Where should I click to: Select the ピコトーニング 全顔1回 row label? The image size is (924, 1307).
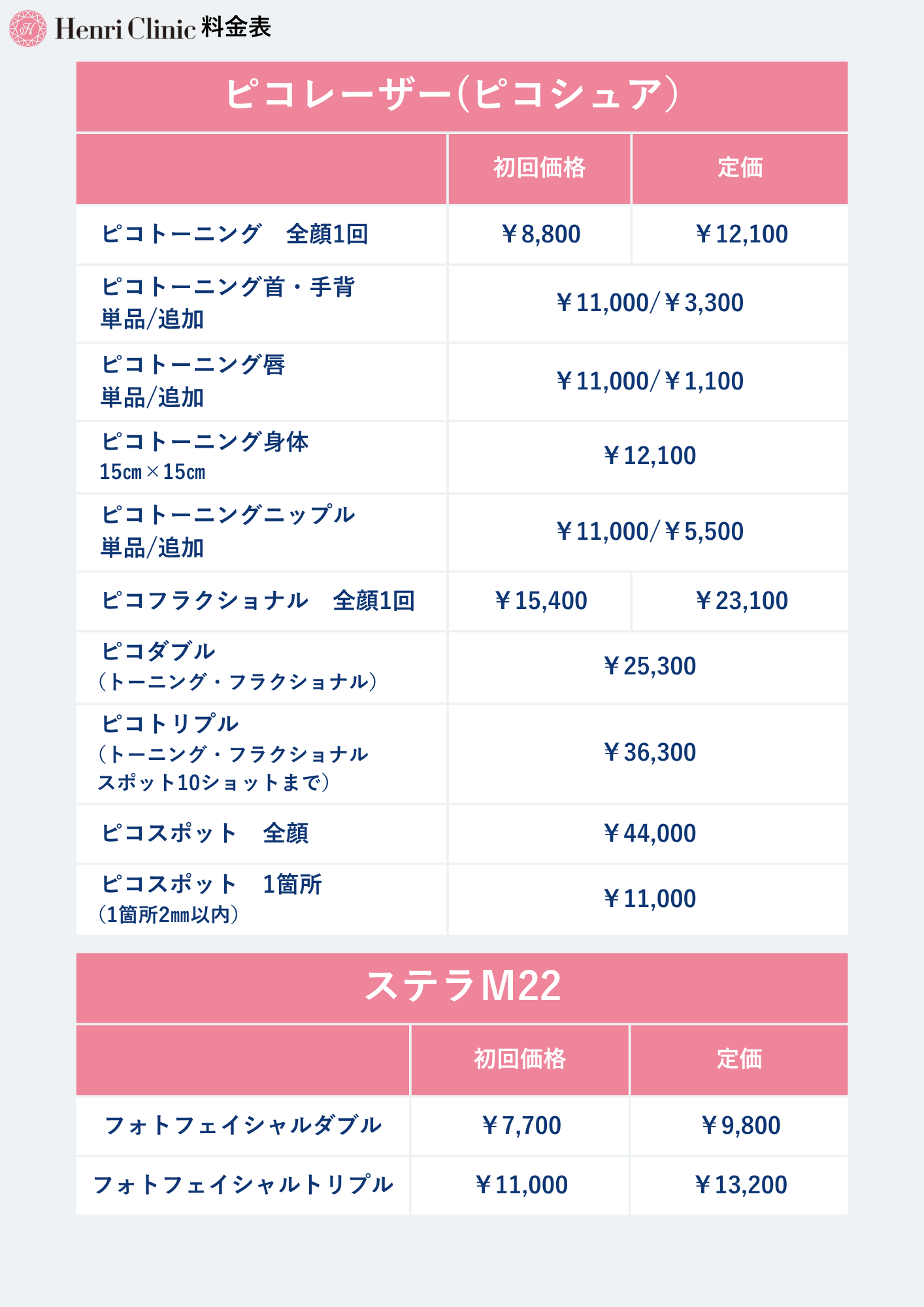(235, 234)
